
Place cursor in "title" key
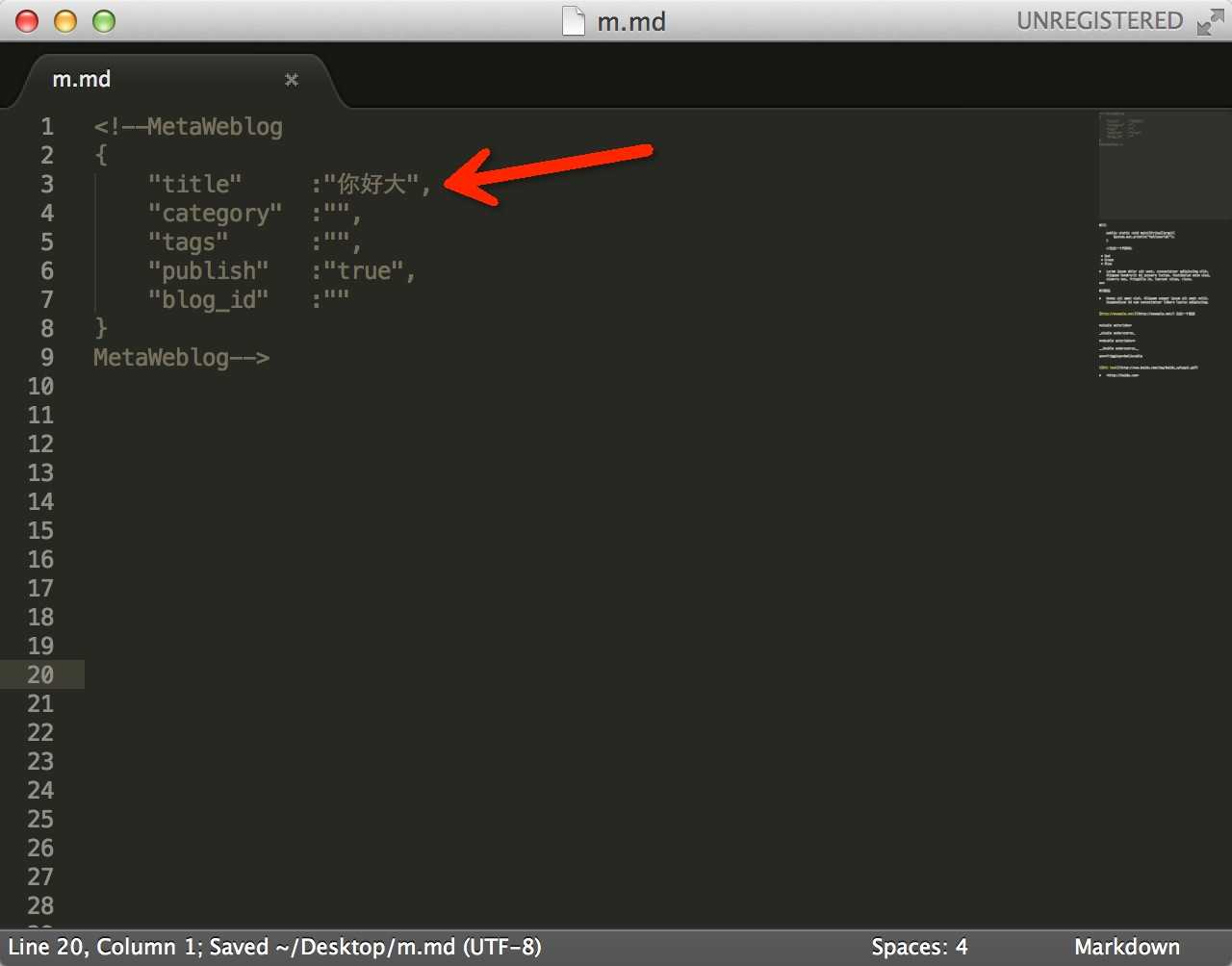pos(195,185)
